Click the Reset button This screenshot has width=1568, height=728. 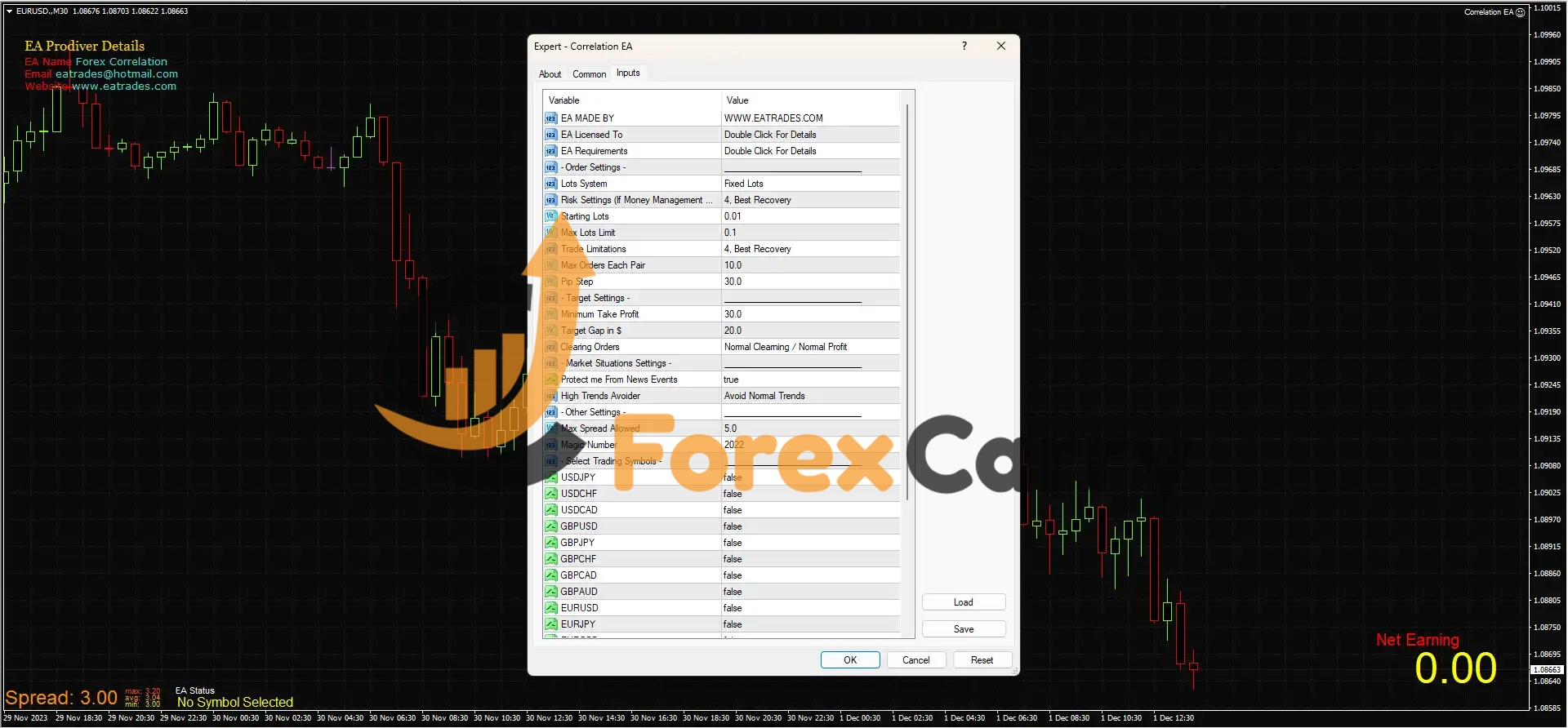(982, 660)
